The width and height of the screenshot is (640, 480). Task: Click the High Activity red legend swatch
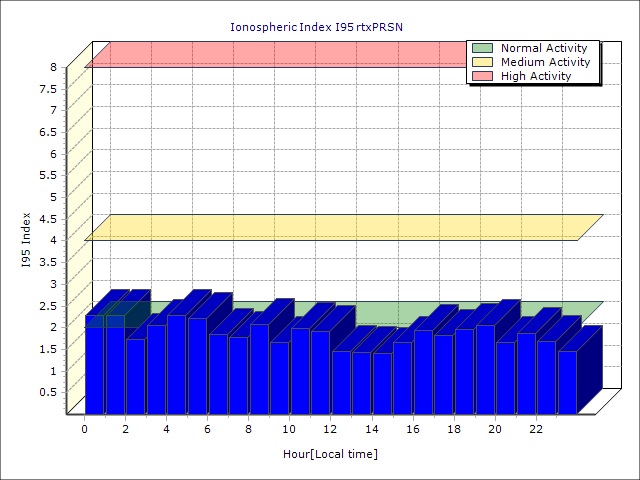click(482, 76)
